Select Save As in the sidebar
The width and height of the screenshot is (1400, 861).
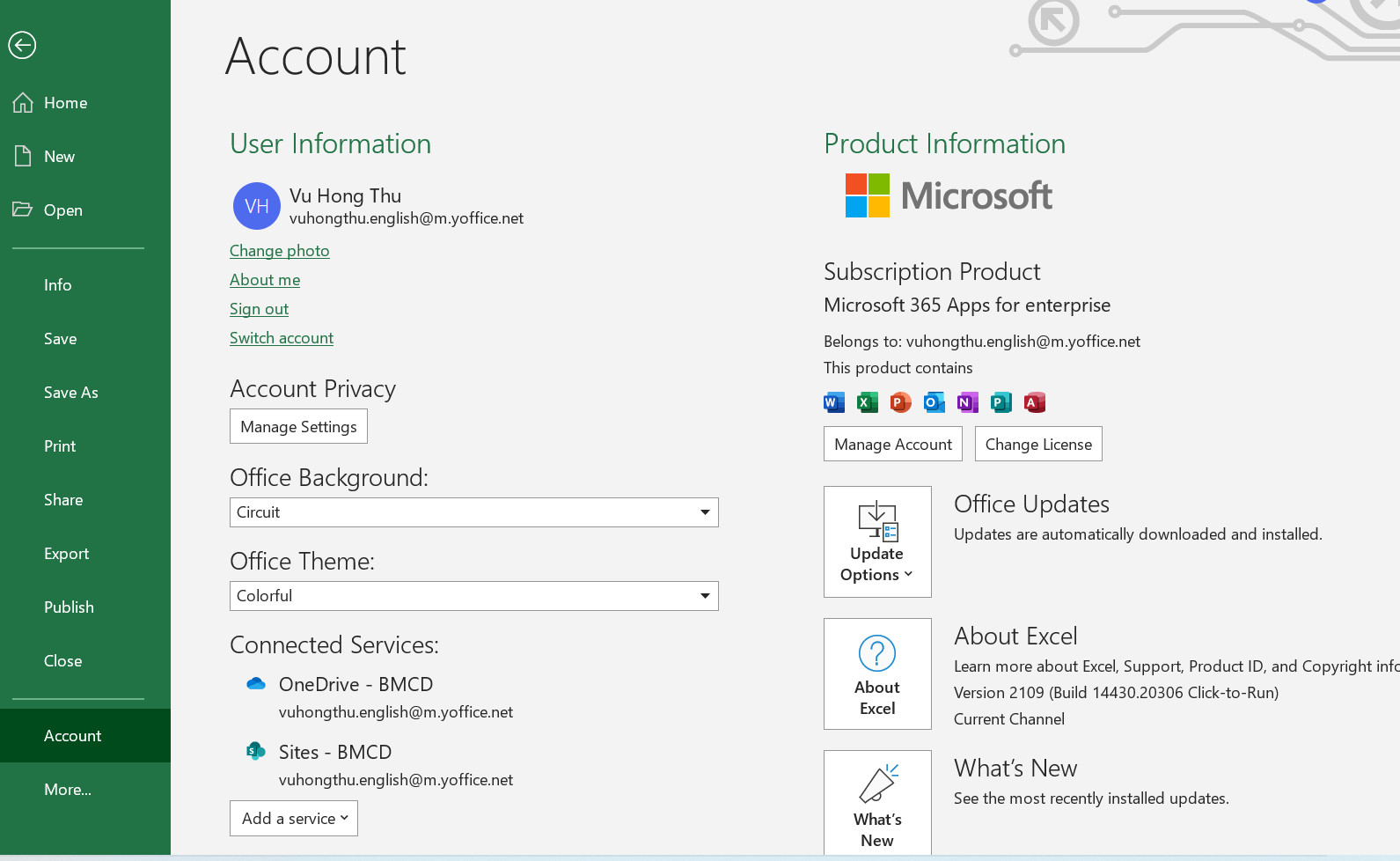71,393
